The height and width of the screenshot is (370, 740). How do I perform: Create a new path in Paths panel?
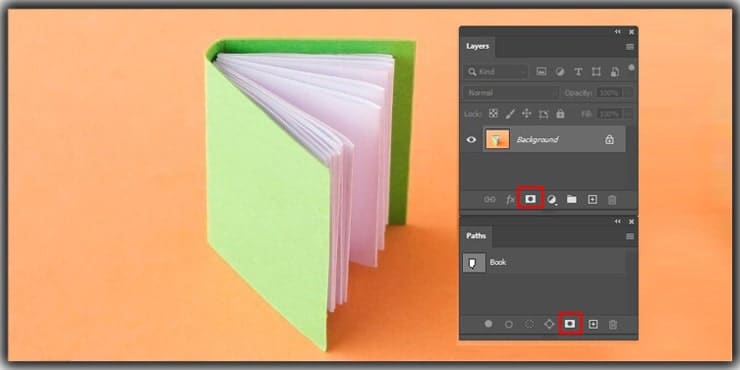click(593, 324)
